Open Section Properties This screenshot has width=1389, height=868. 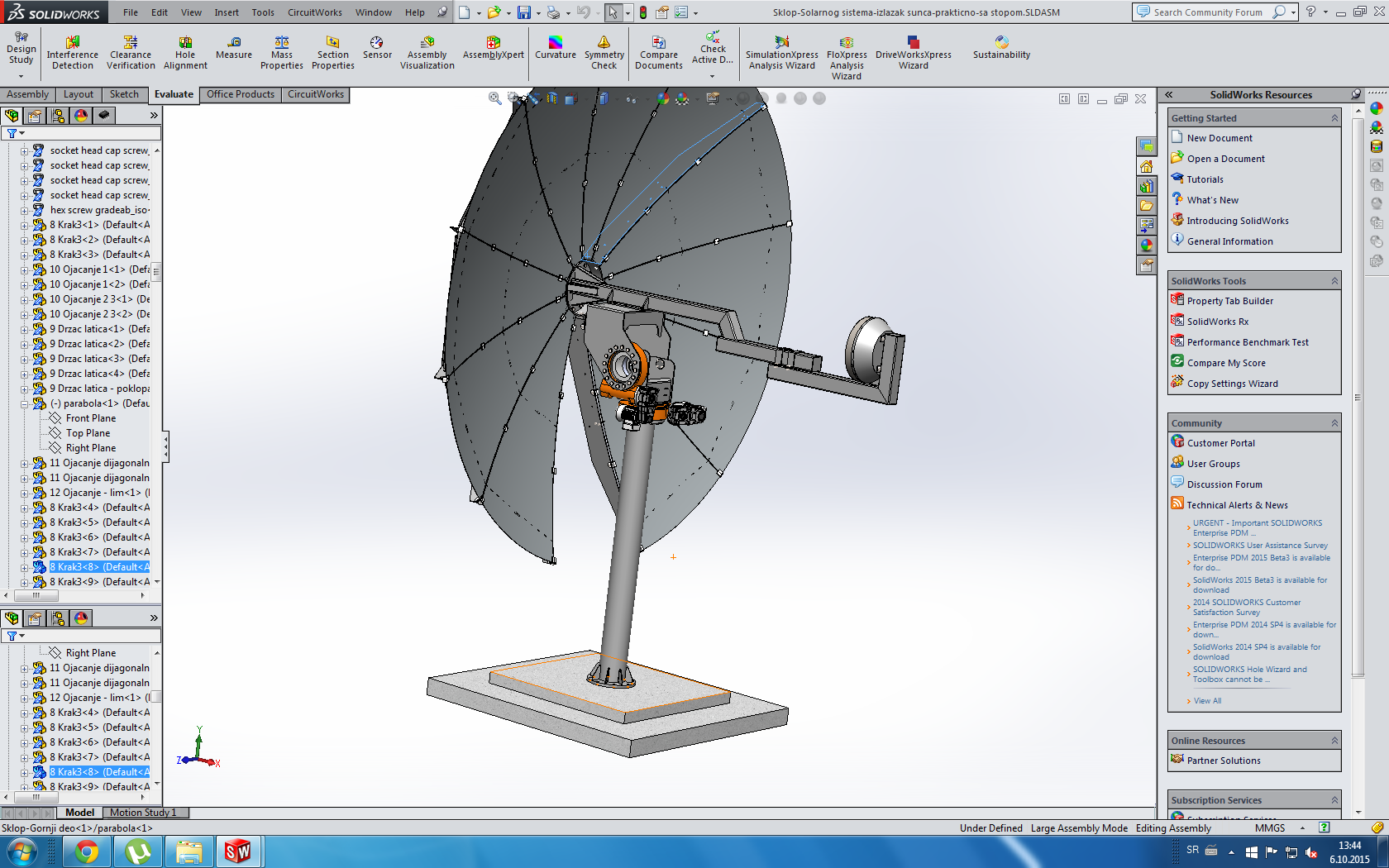[x=333, y=53]
